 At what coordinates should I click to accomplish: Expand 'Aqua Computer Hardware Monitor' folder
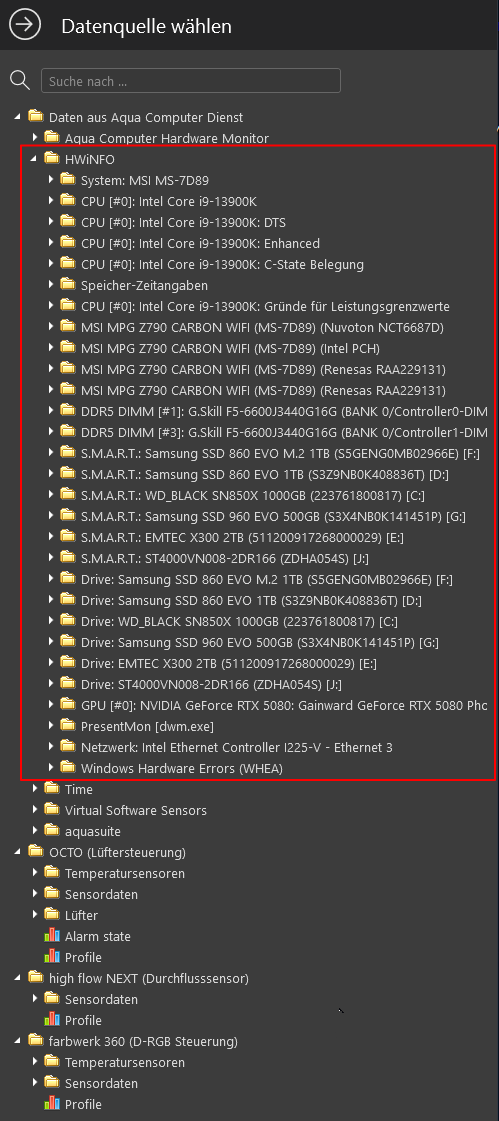(34, 138)
